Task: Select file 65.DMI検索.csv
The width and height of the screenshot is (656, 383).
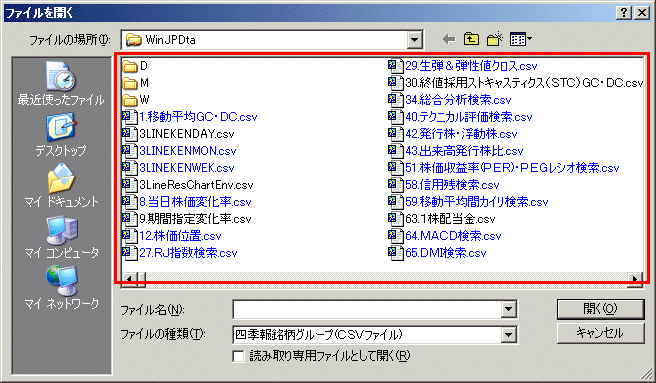Action: point(446,253)
